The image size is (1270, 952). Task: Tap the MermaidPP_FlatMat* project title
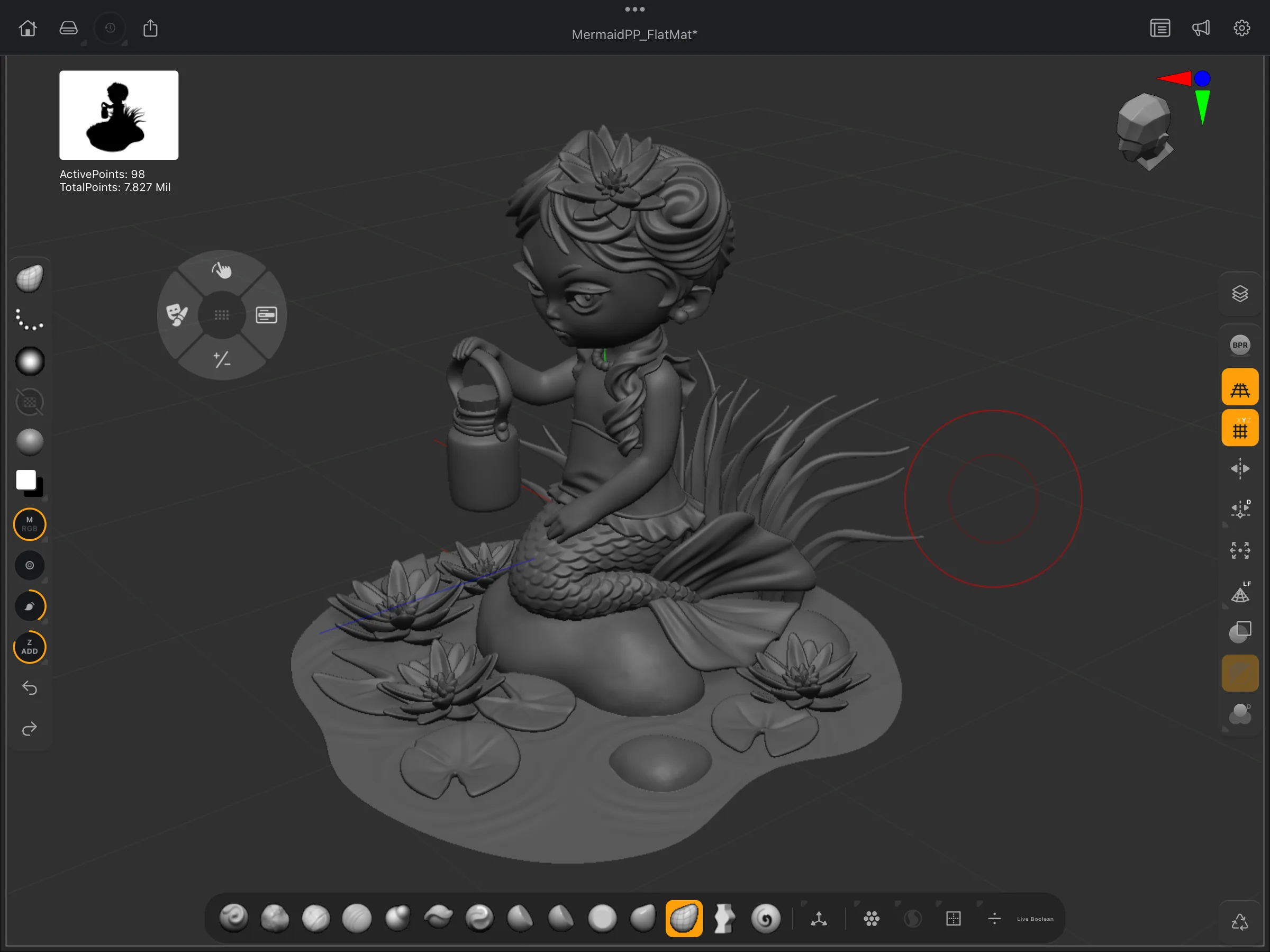634,34
